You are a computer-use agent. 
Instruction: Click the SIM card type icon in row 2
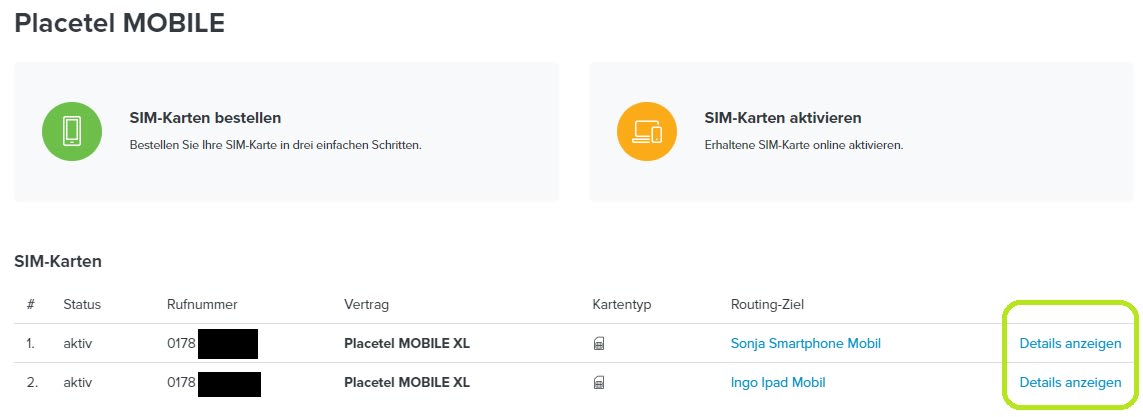599,382
